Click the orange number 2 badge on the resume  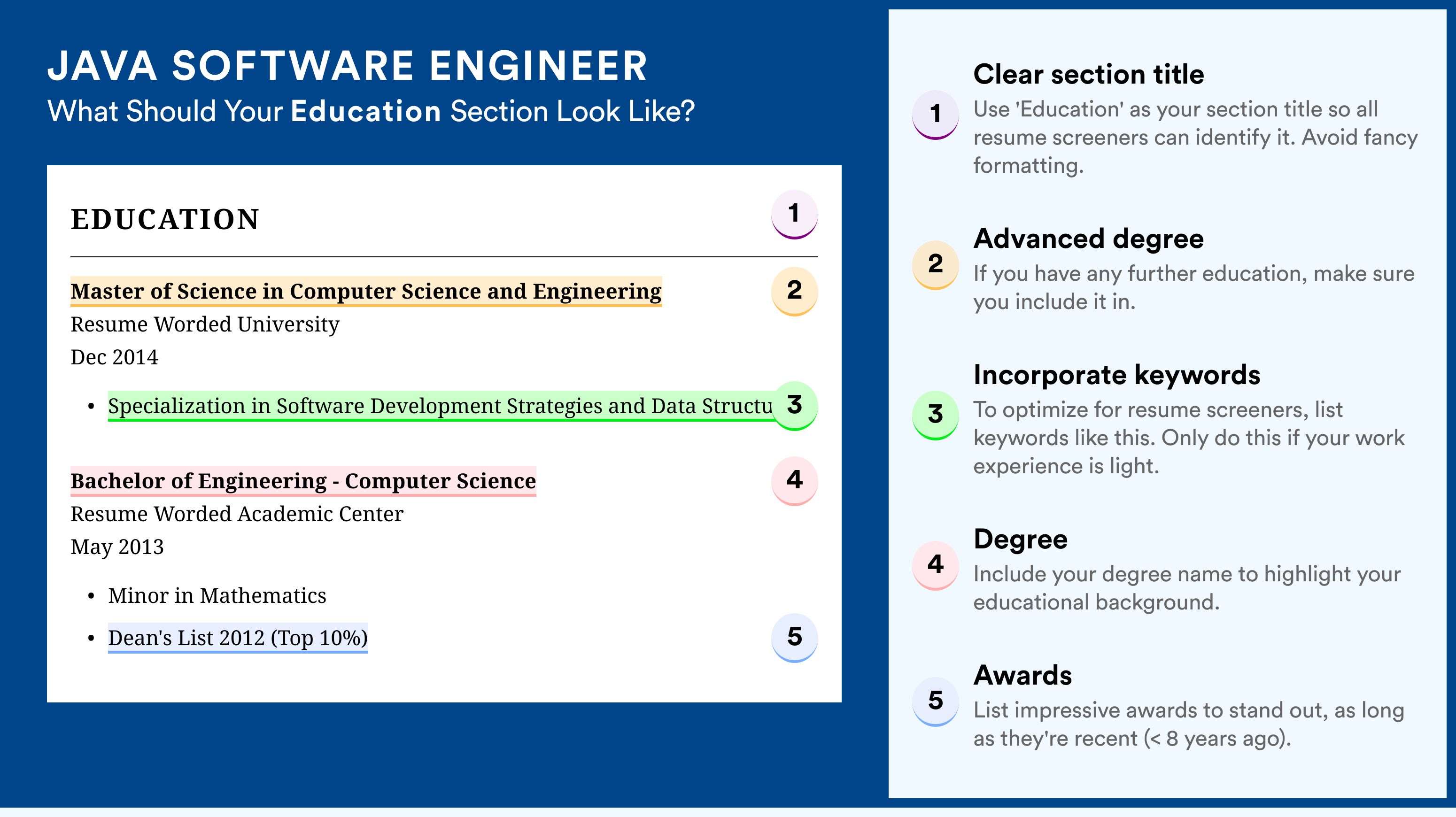click(x=794, y=291)
